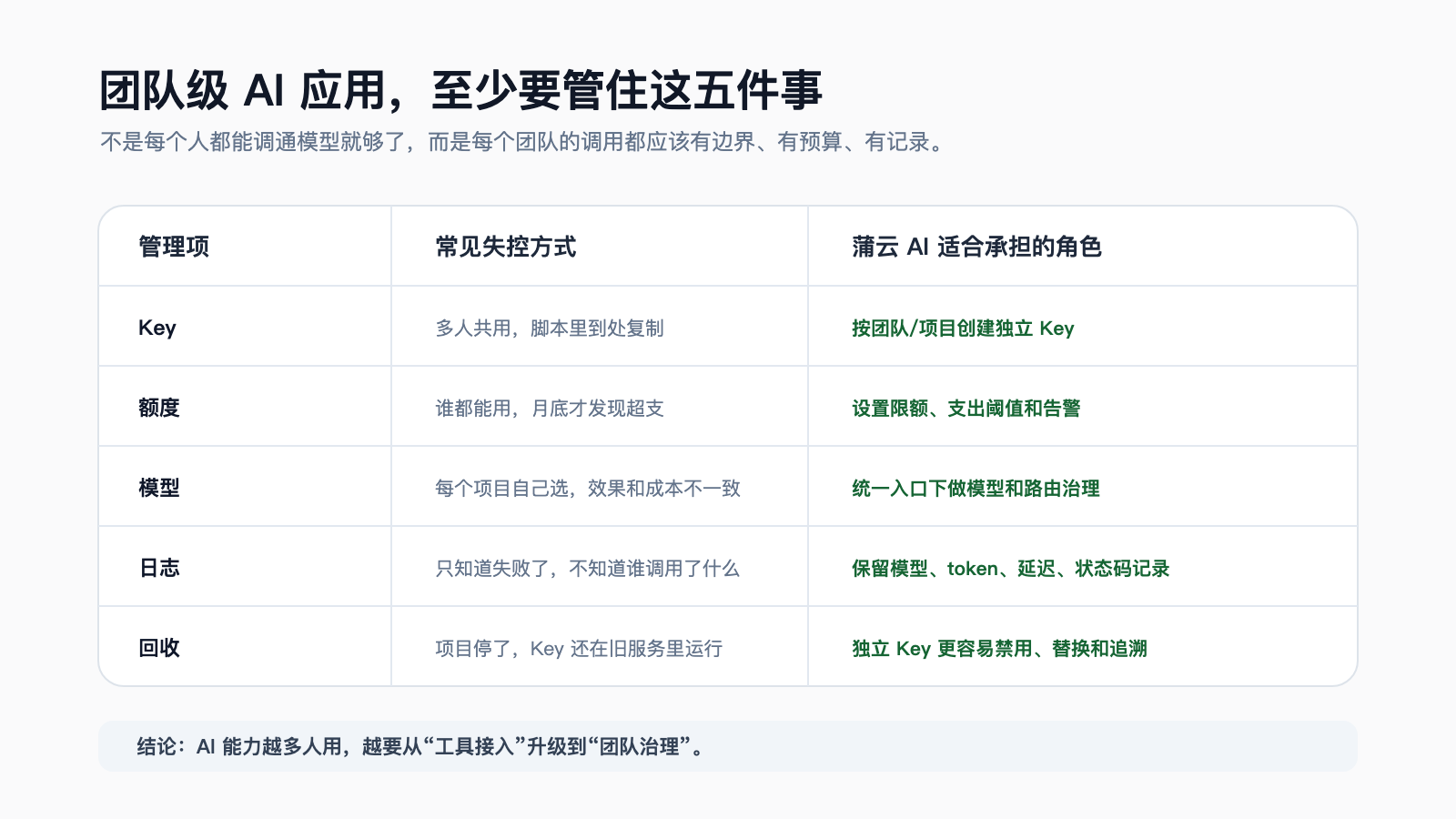Click the conclusion text starting with 结论：AI 能力越多人用
Screen dimensions: 1456x819
pos(420,746)
